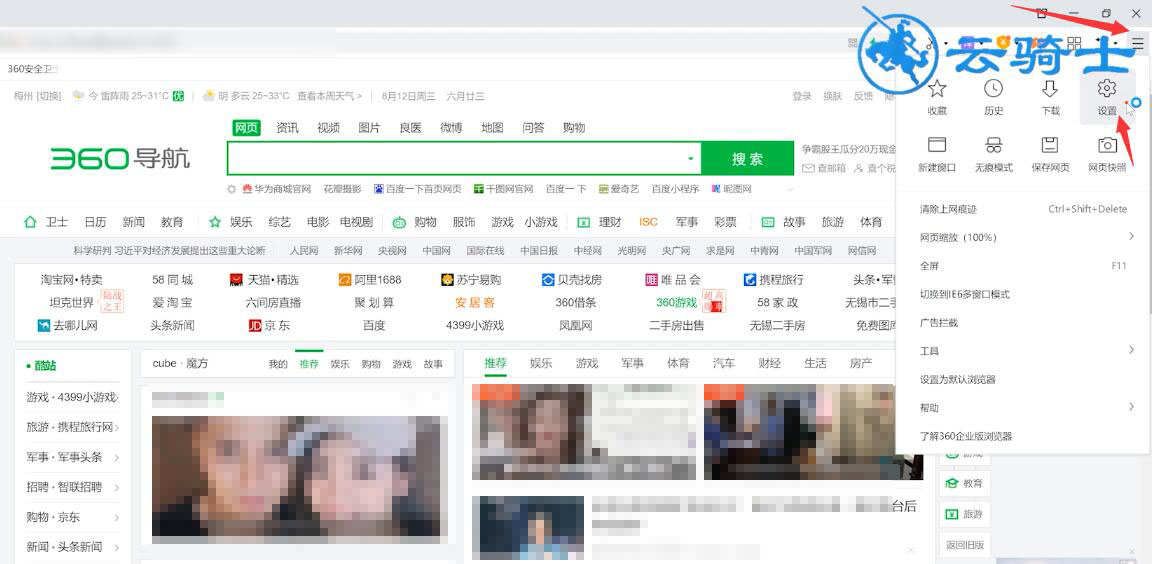
Task: Click the 保存网页 save page icon
Action: click(x=1050, y=144)
